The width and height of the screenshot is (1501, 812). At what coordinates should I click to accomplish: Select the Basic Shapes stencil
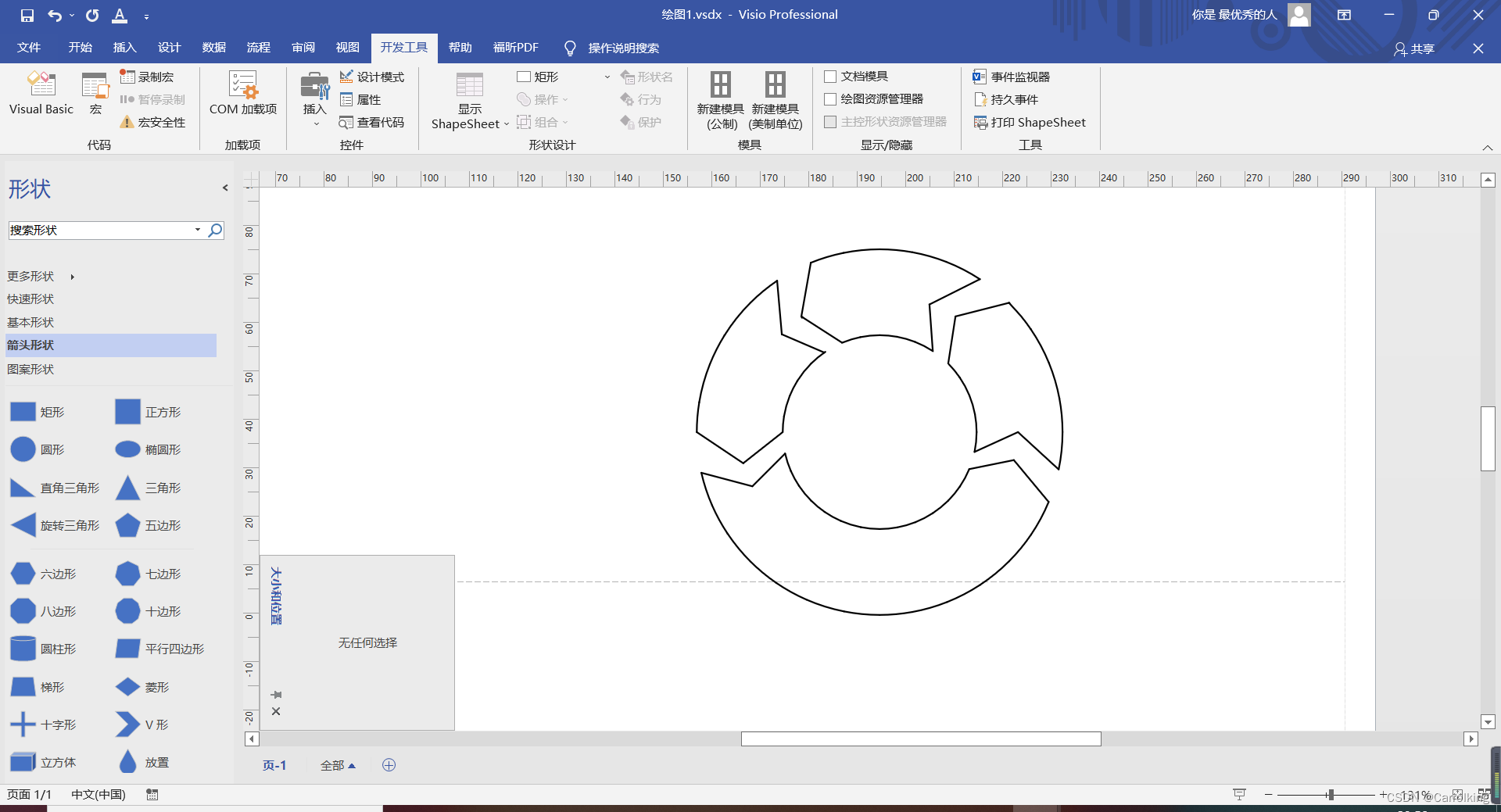[x=30, y=322]
